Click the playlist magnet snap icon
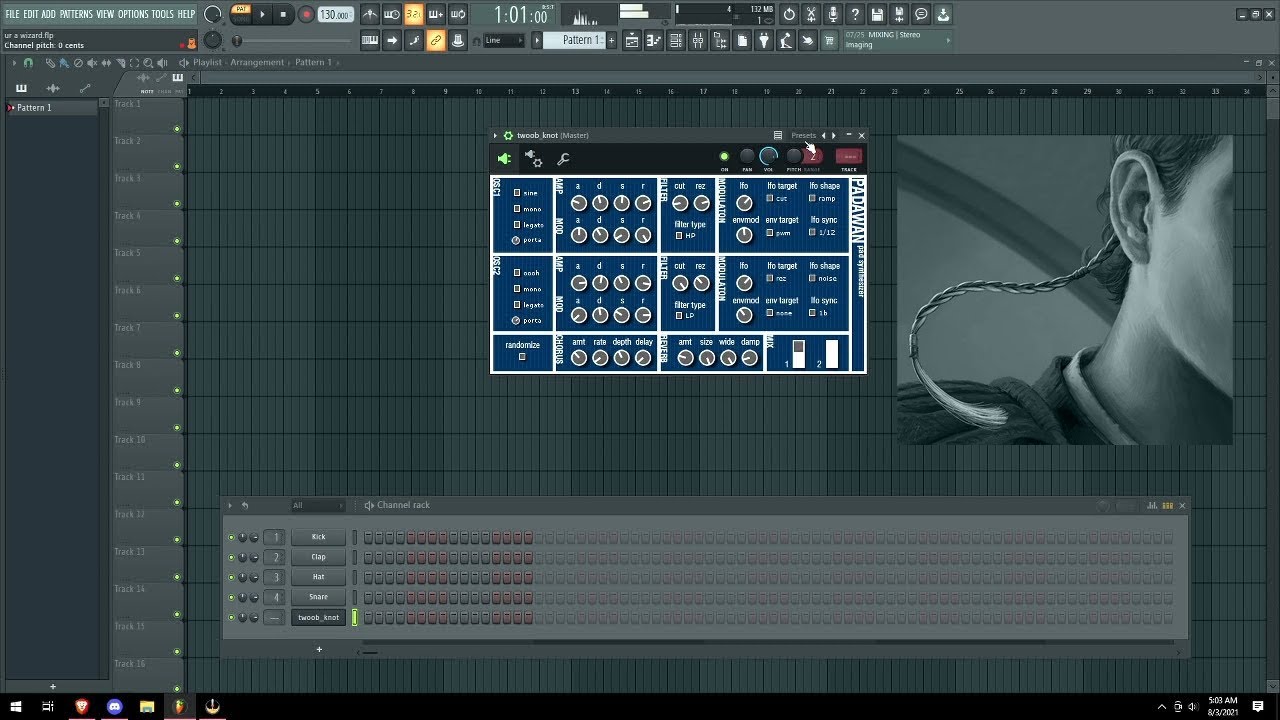1280x720 pixels. click(x=28, y=62)
